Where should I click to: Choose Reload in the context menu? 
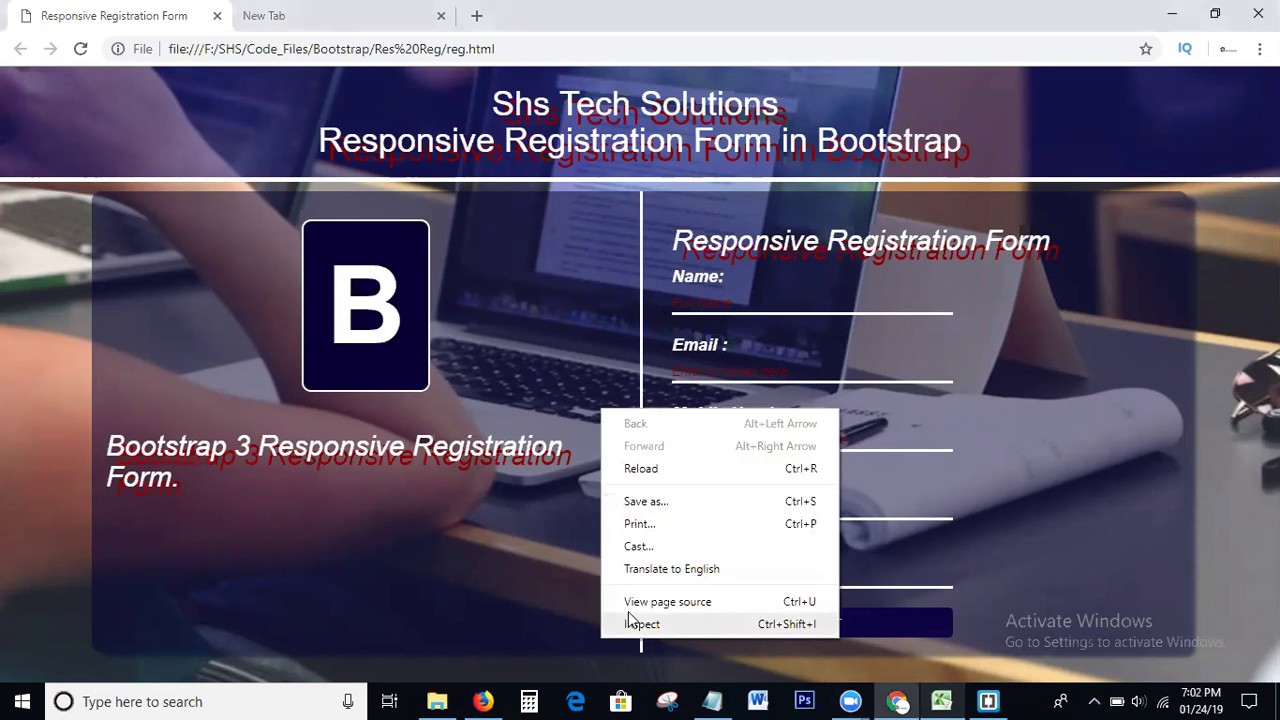720,468
